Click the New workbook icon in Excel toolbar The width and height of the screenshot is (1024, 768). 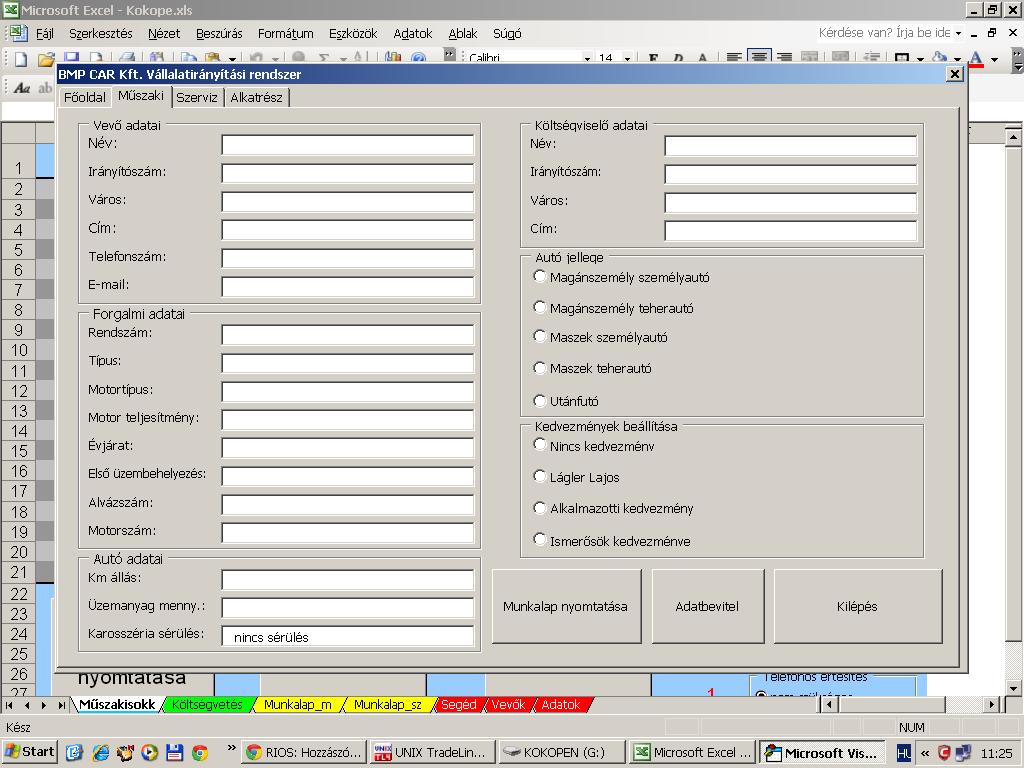coord(21,59)
